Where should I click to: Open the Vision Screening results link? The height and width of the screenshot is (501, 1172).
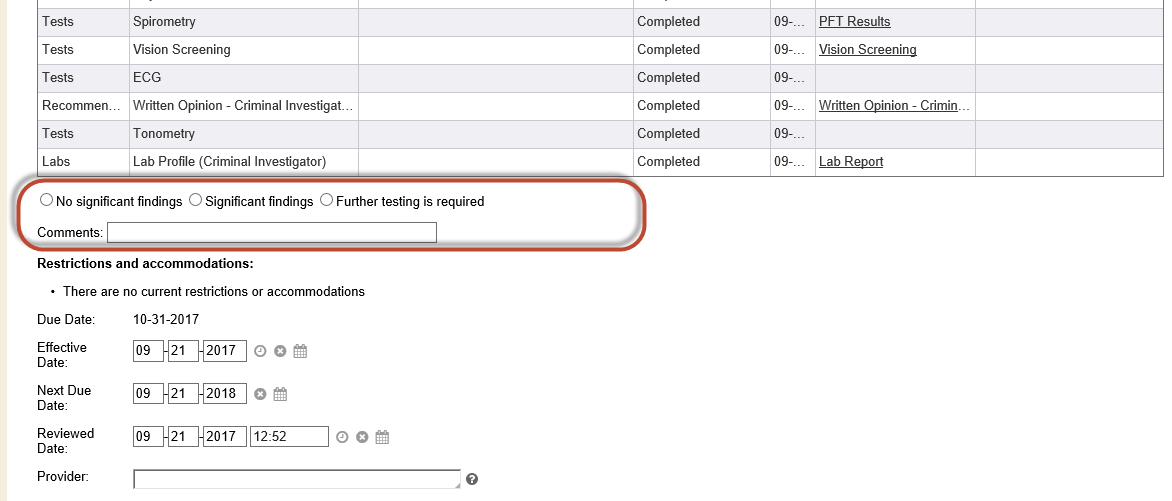pyautogui.click(x=867, y=49)
